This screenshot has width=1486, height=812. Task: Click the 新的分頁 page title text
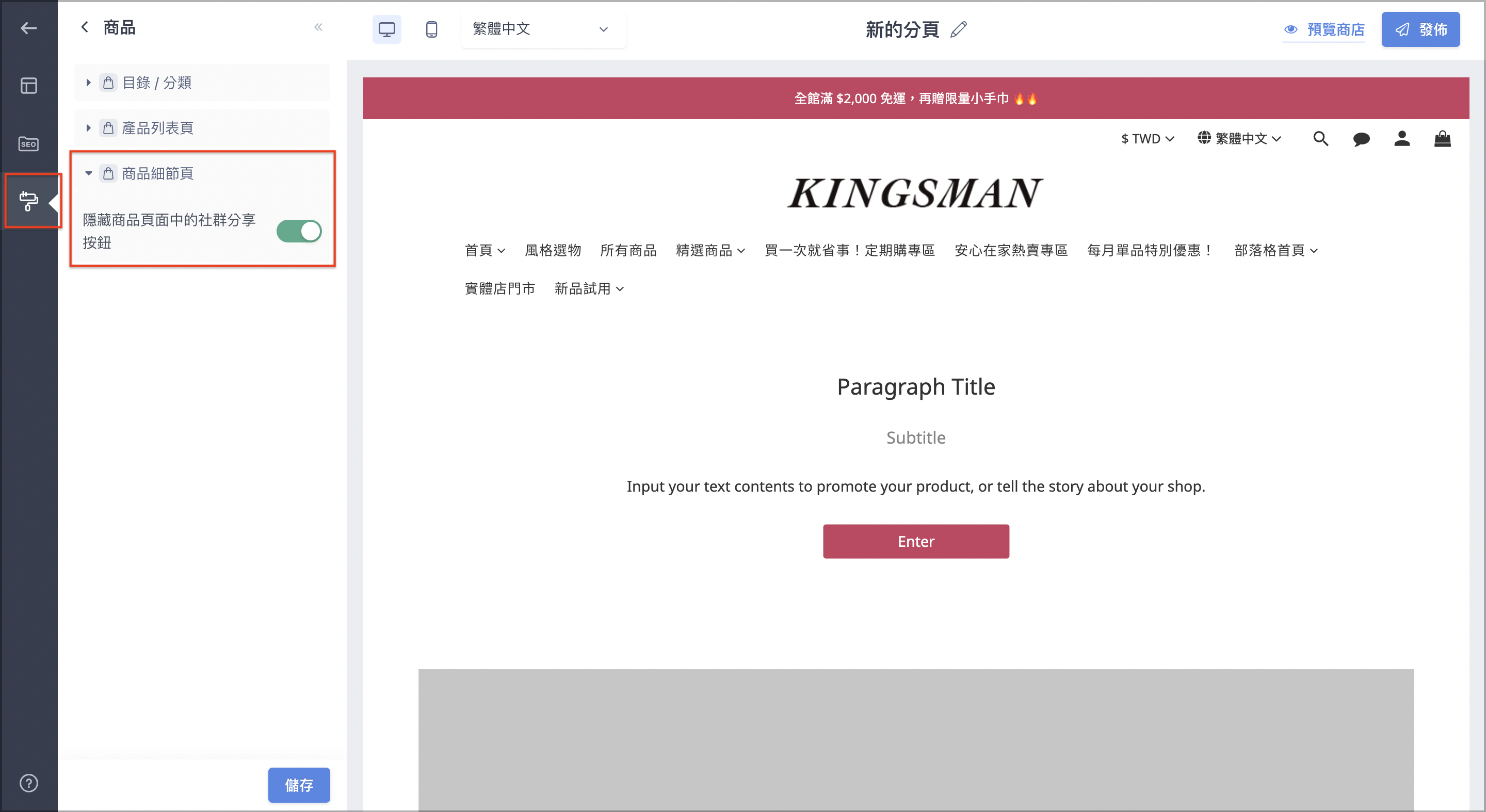[x=902, y=29]
